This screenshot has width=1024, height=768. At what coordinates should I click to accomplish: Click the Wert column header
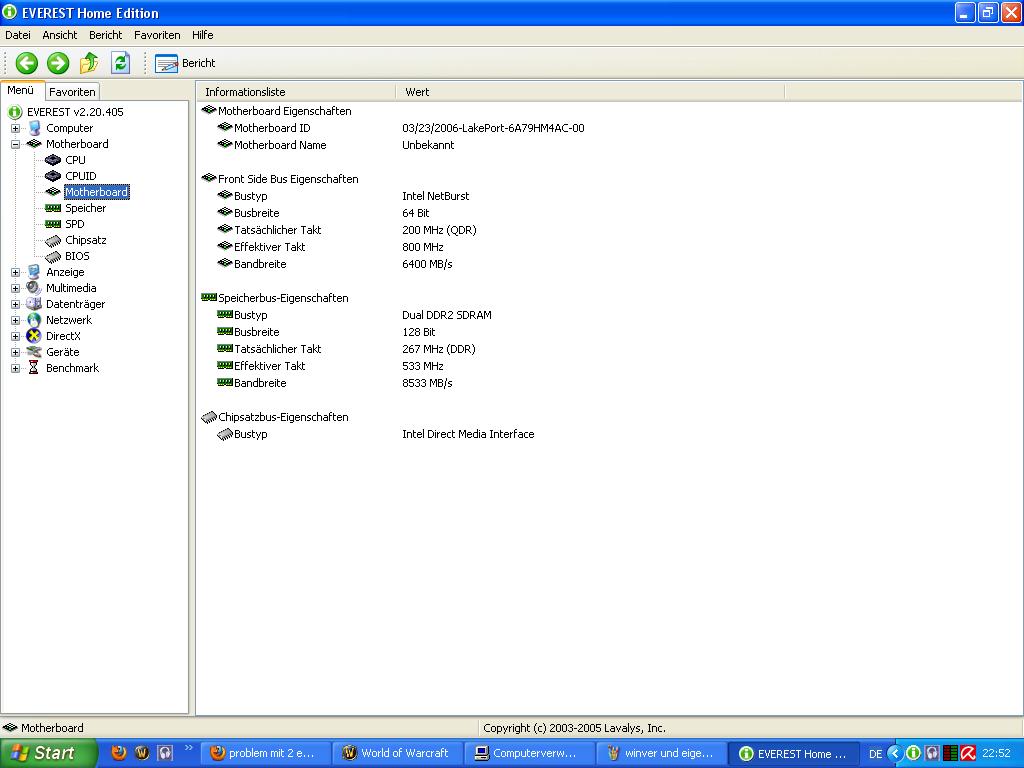(x=589, y=92)
